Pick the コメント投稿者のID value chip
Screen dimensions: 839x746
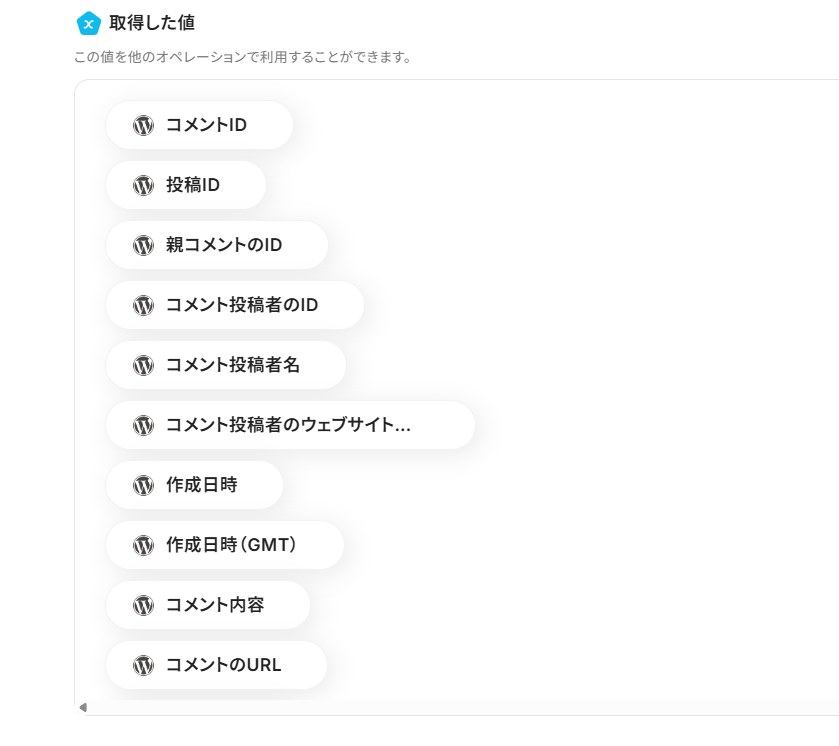click(x=236, y=305)
